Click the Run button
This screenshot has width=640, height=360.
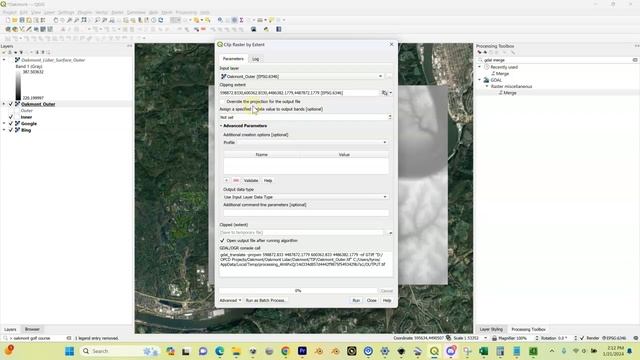coord(356,300)
